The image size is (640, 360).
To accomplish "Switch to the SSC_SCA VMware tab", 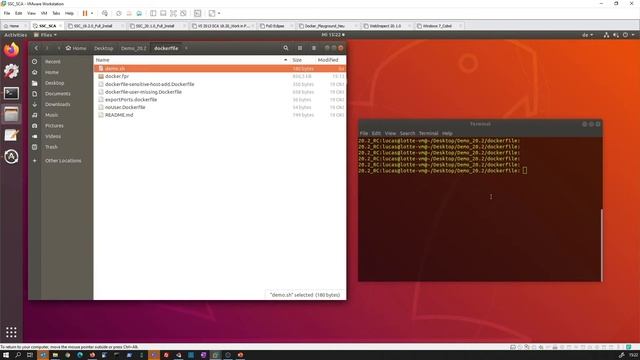I will (x=47, y=26).
